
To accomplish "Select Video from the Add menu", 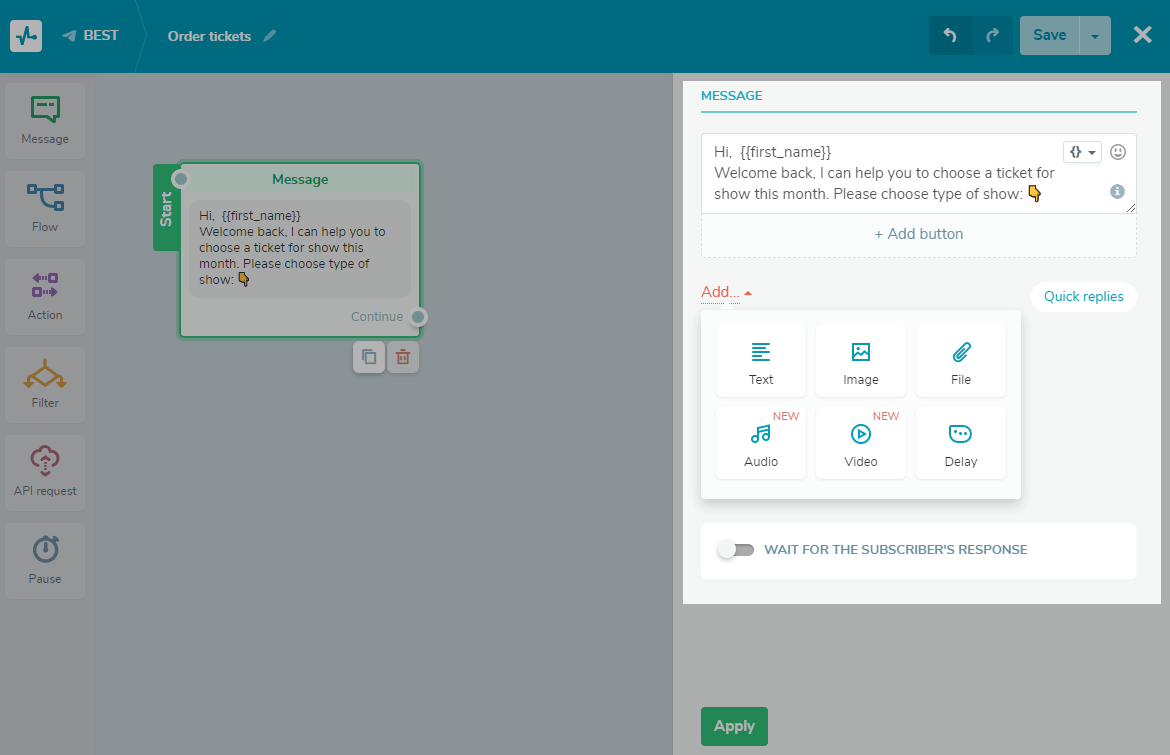I will pyautogui.click(x=861, y=443).
